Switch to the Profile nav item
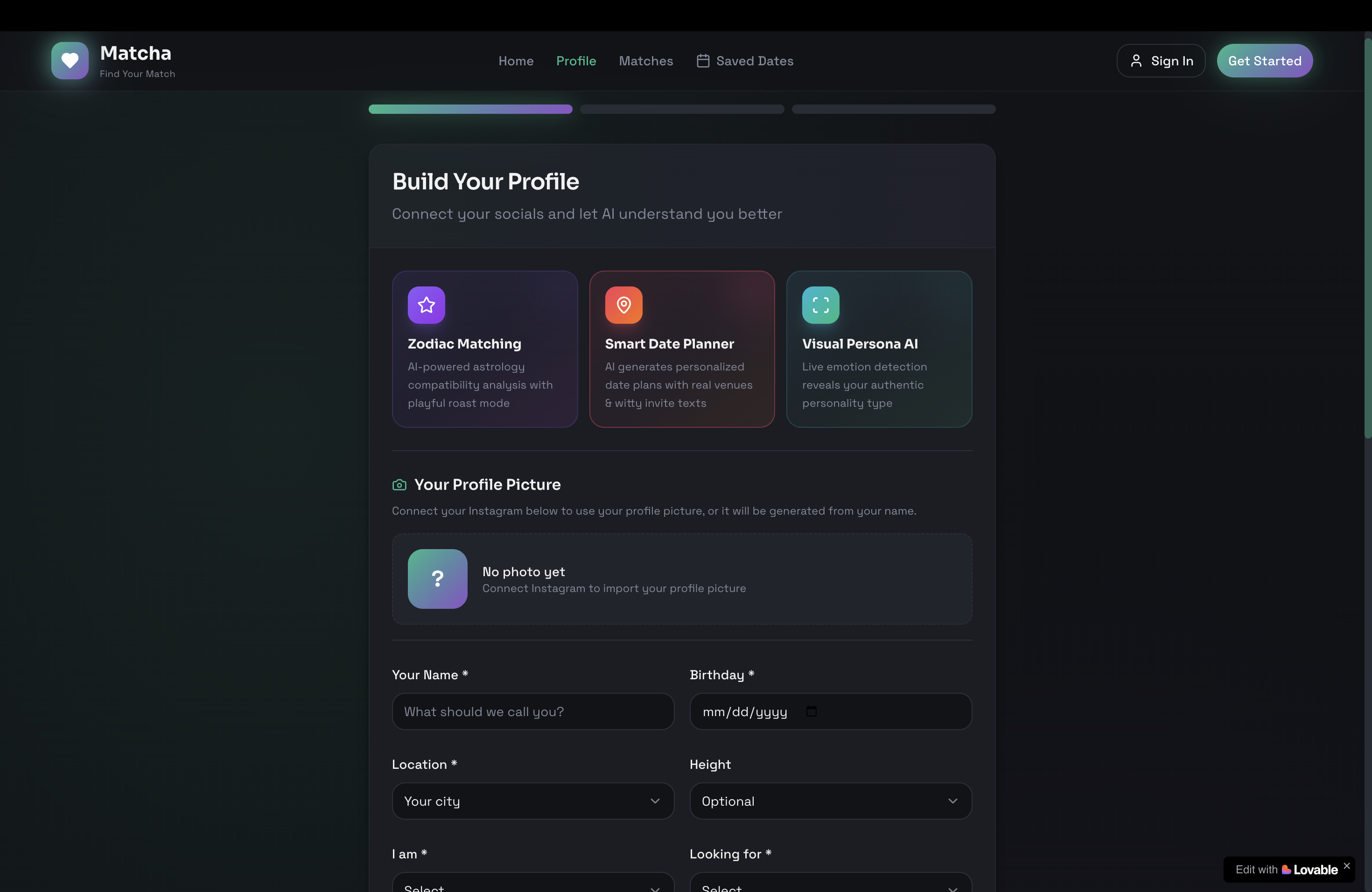The width and height of the screenshot is (1372, 892). pos(576,61)
